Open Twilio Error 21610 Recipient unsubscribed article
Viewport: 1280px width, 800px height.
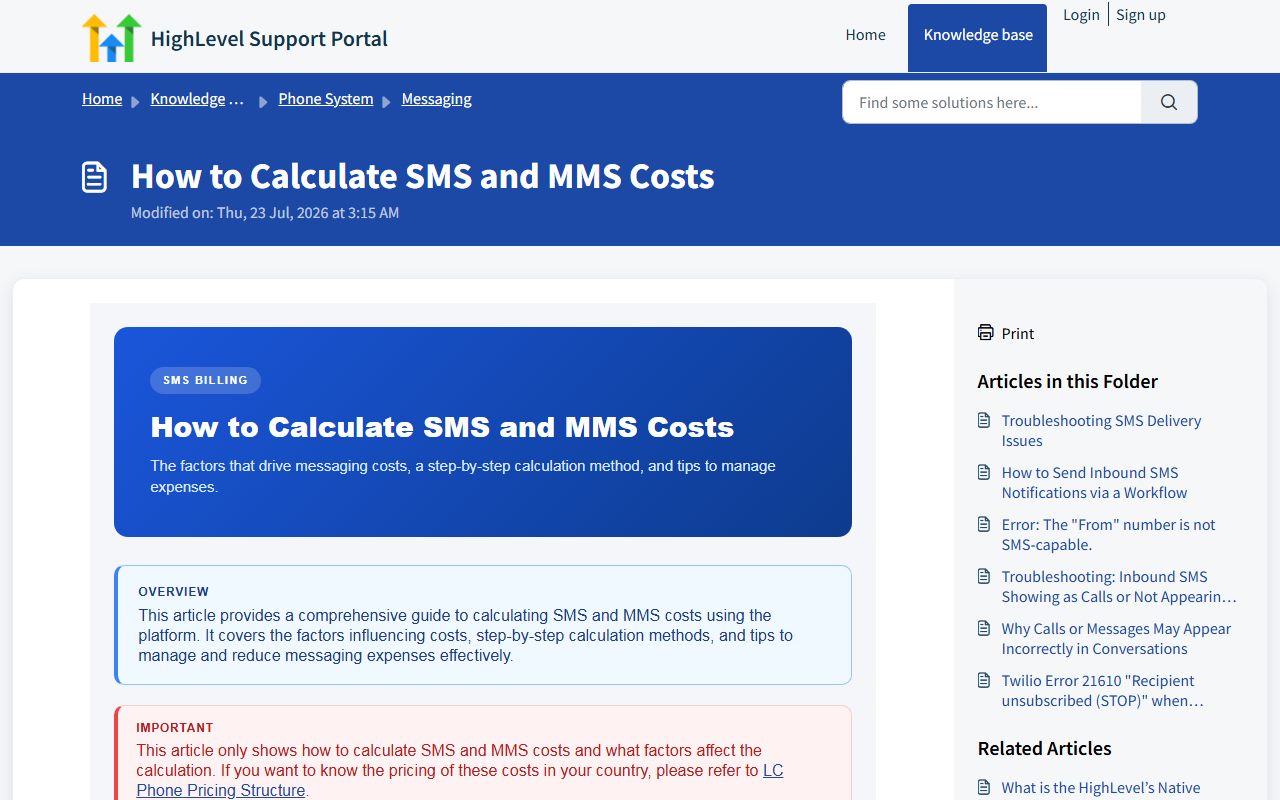[1103, 691]
